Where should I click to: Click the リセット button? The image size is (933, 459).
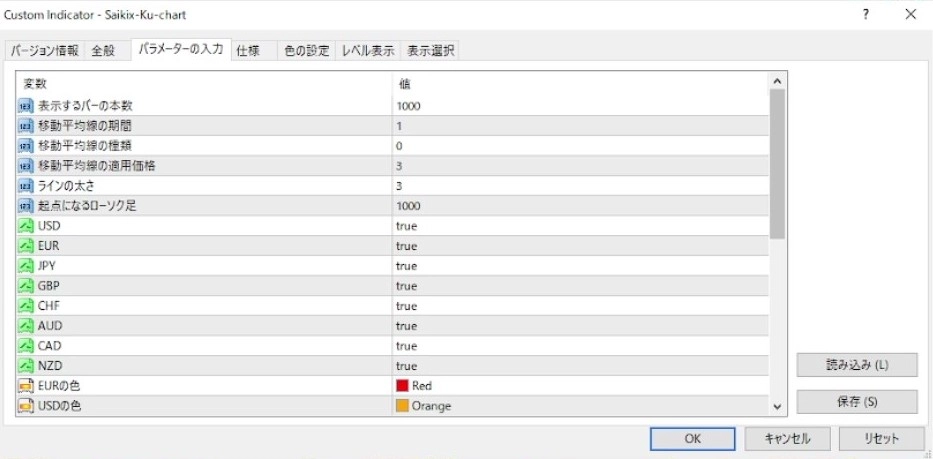pyautogui.click(x=881, y=439)
